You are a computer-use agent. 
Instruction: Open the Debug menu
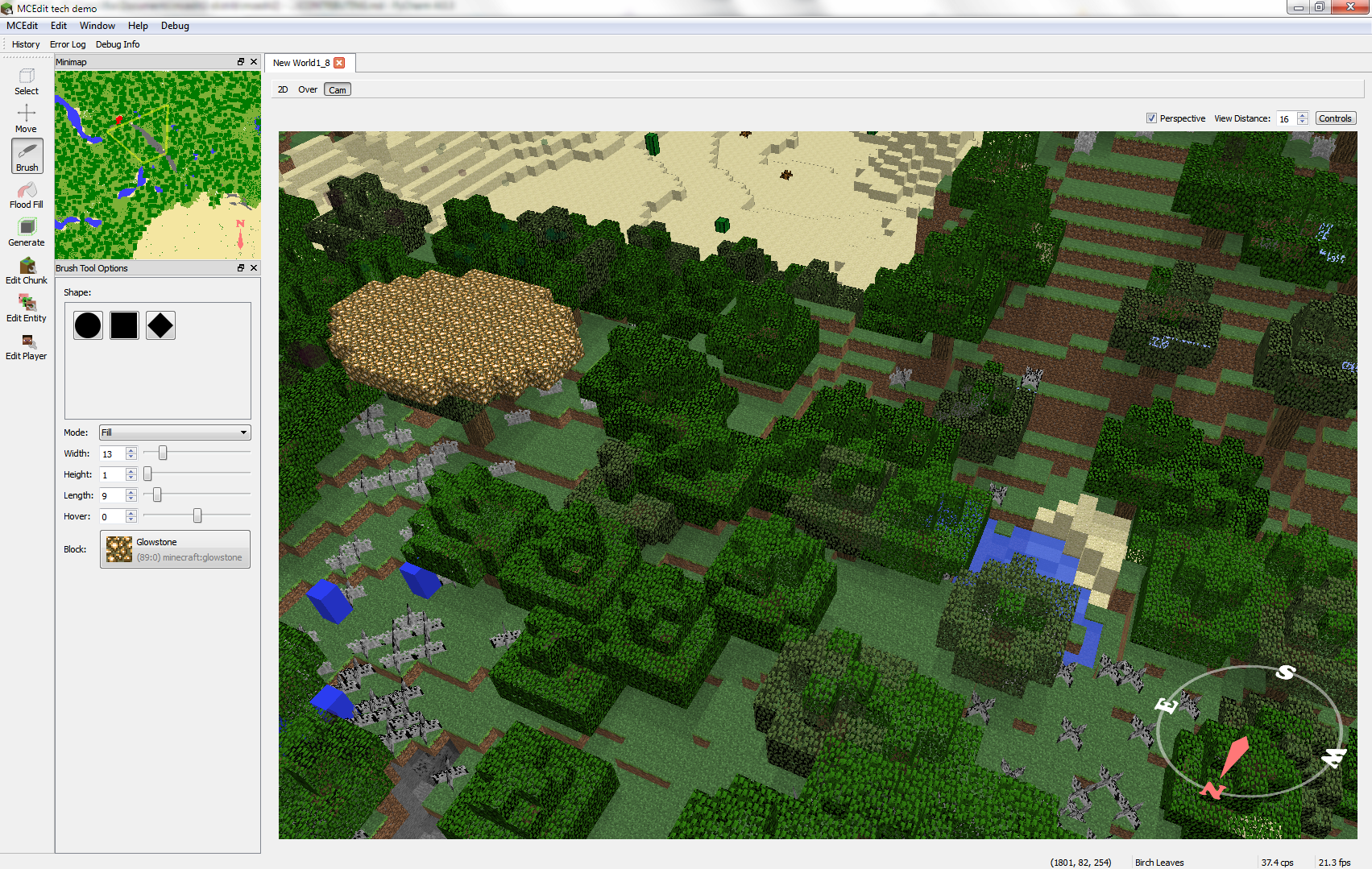[175, 26]
